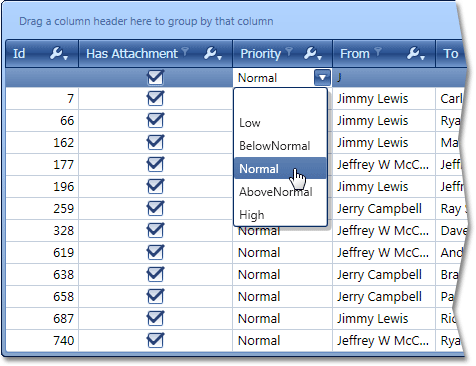
Task: Toggle the attachment checkbox for Id 619
Action: click(x=155, y=252)
